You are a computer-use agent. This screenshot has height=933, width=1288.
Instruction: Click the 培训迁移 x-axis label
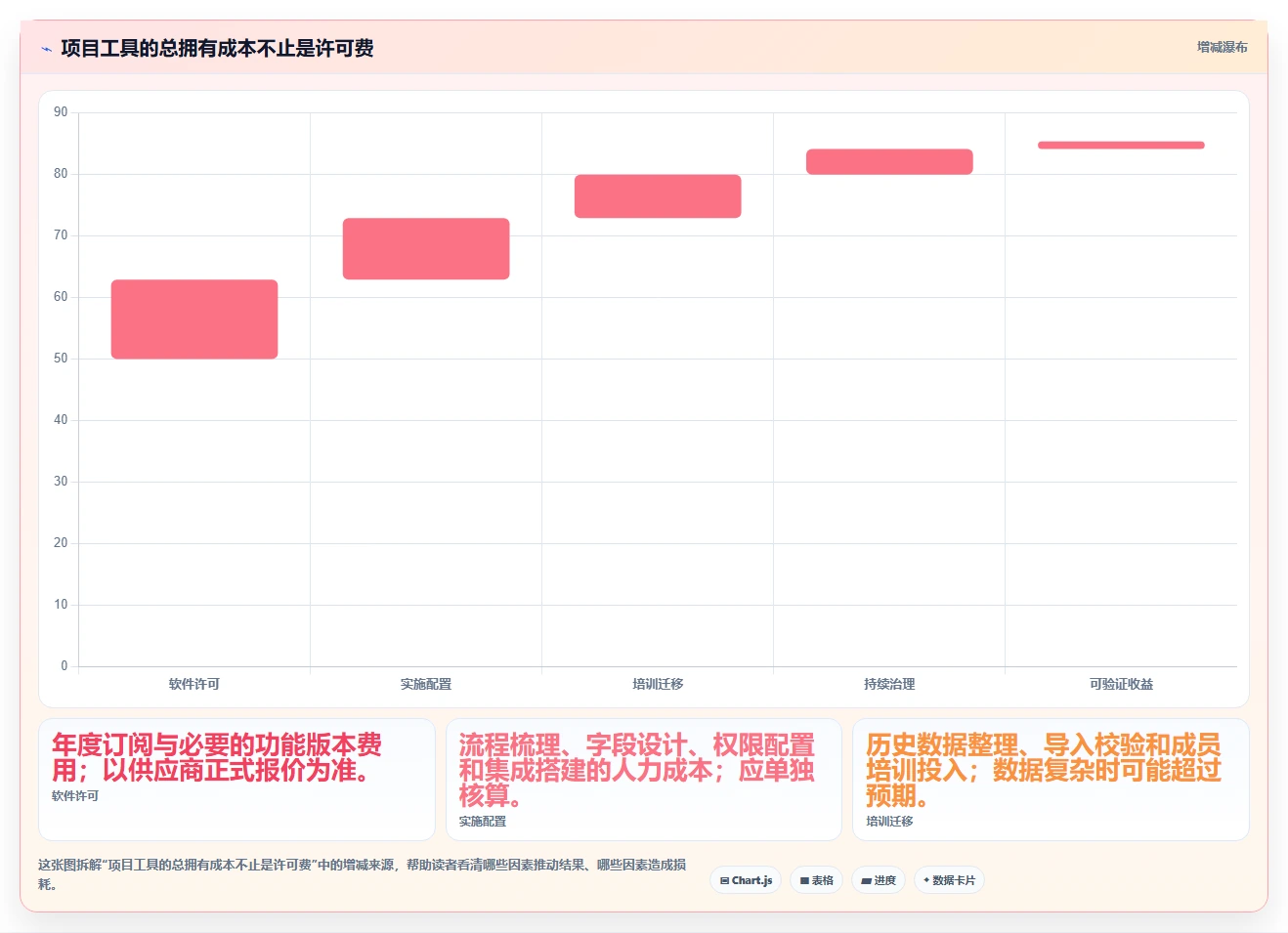coord(658,684)
